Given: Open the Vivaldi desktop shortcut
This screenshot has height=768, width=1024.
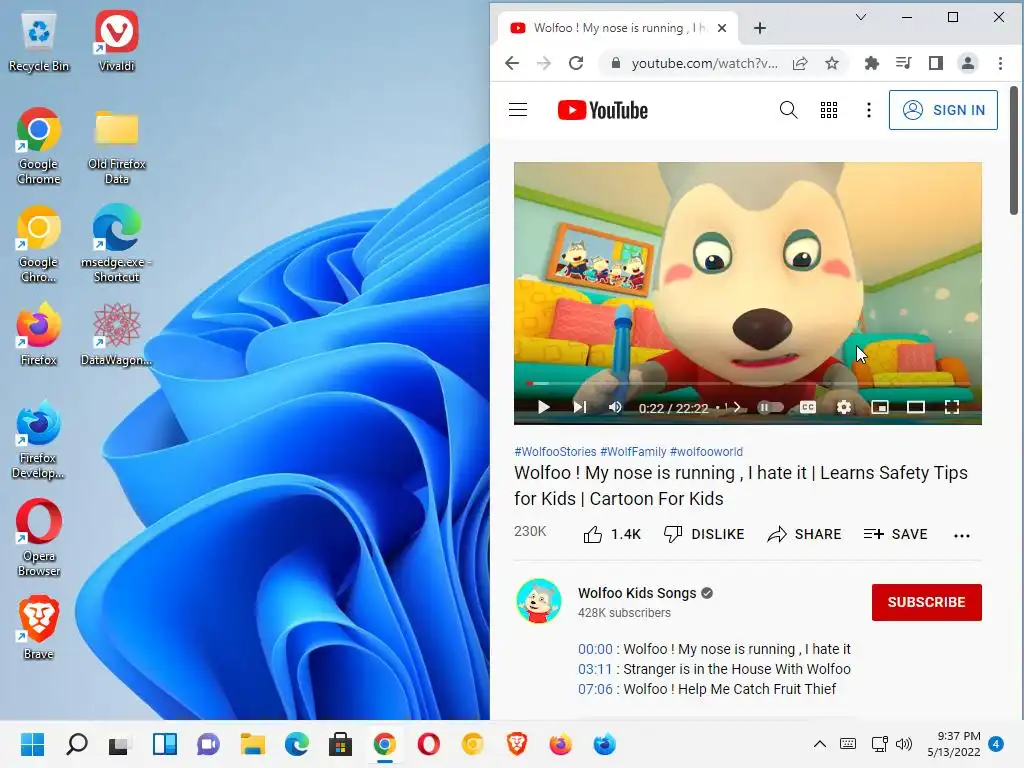Looking at the screenshot, I should (116, 40).
